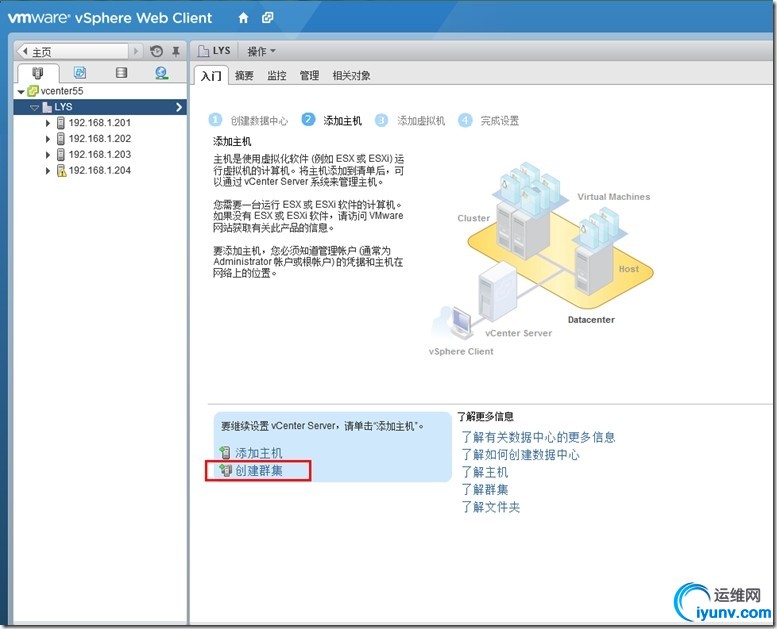This screenshot has width=777, height=629.
Task: Click cluster icon beside 创建群集
Action: (225, 470)
